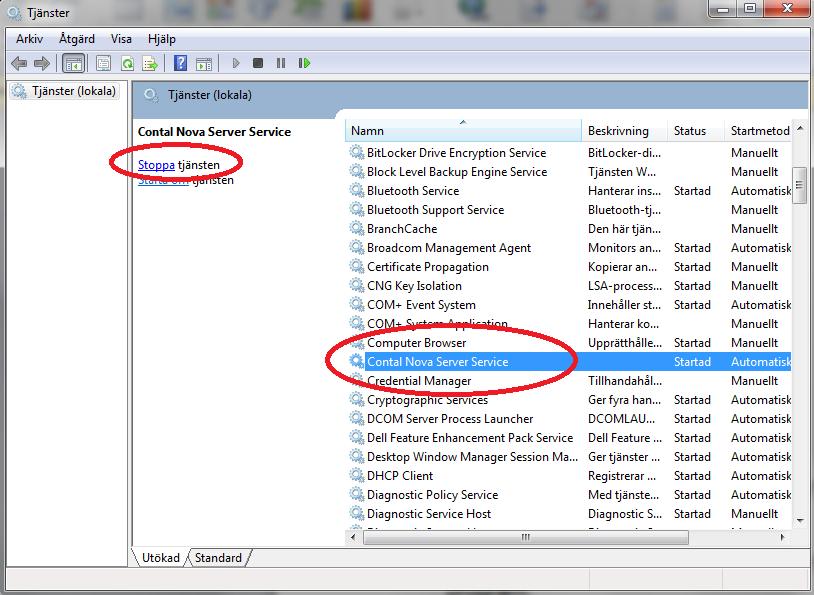Image resolution: width=814 pixels, height=595 pixels.
Task: Click the Start service play icon
Action: tap(236, 63)
